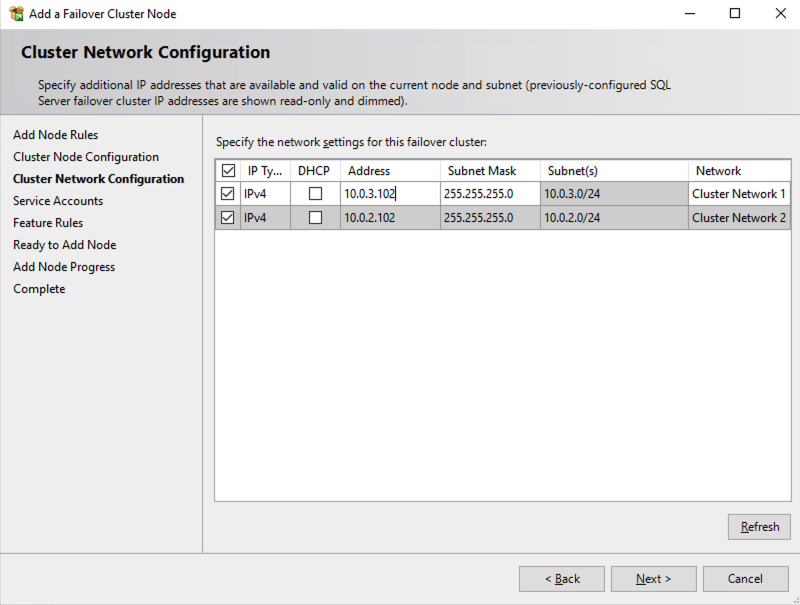Enable DHCP for the 10.0.2.0/24 subnet
The height and width of the screenshot is (605, 800).
click(315, 218)
